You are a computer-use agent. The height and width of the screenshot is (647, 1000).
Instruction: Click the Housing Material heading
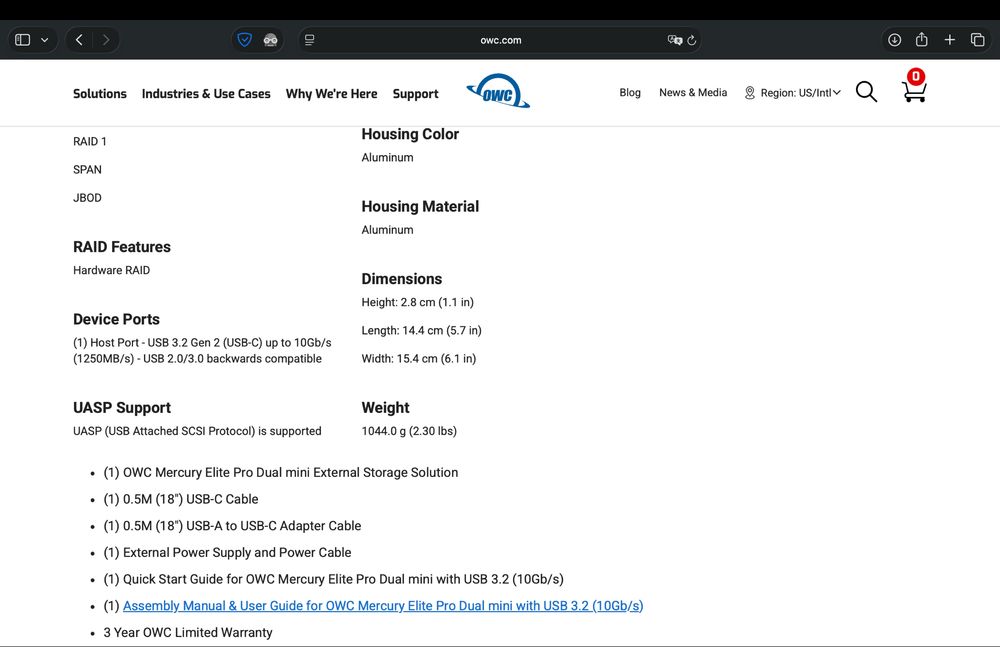click(x=420, y=206)
